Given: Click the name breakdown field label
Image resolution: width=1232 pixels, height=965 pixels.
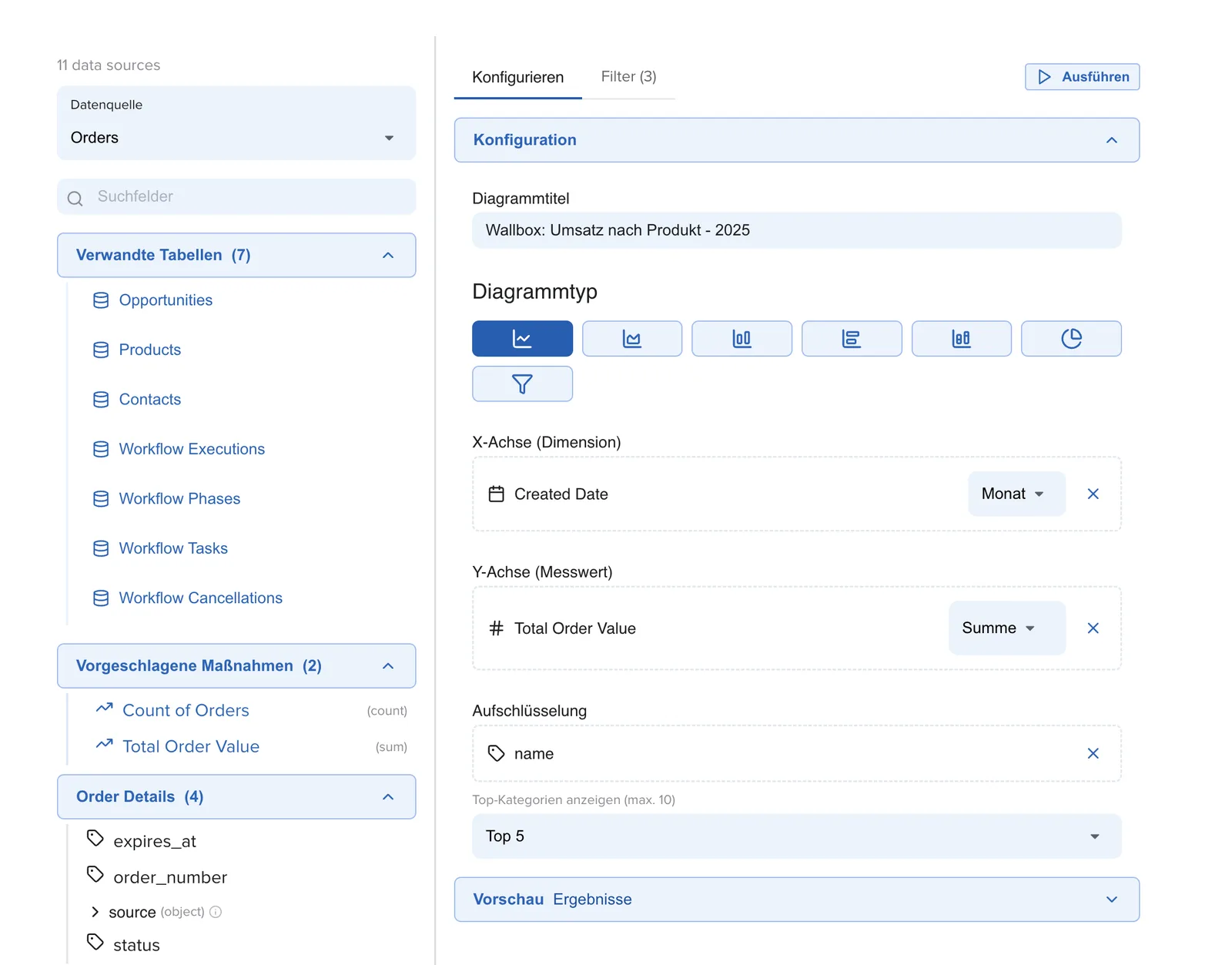Looking at the screenshot, I should (534, 754).
